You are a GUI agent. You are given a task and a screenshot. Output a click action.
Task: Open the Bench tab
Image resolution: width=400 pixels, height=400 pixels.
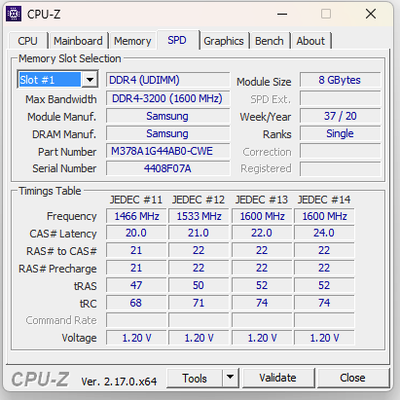coord(269,41)
